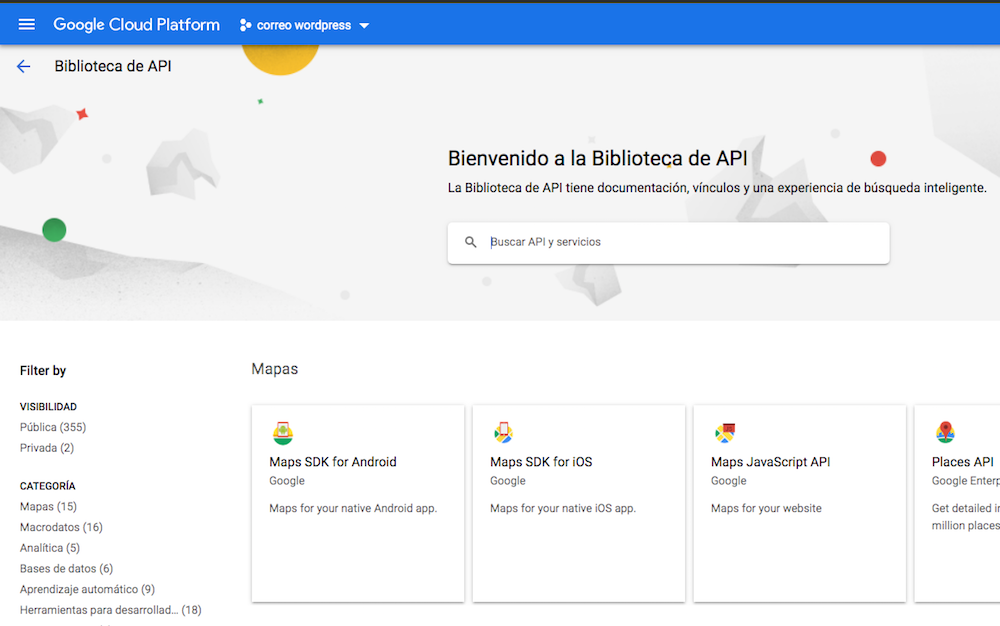Click the Maps SDK for Android icon
The height and width of the screenshot is (626, 1000).
pos(283,433)
